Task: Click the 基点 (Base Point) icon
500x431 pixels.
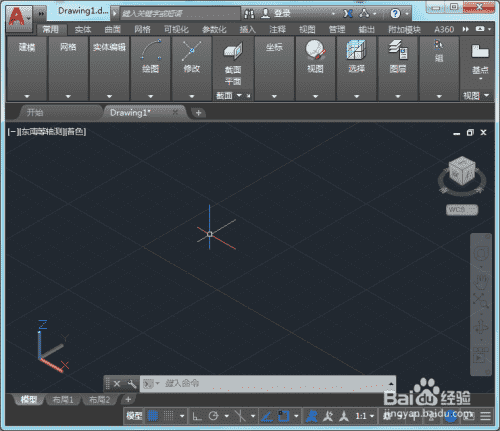Action: pos(480,51)
